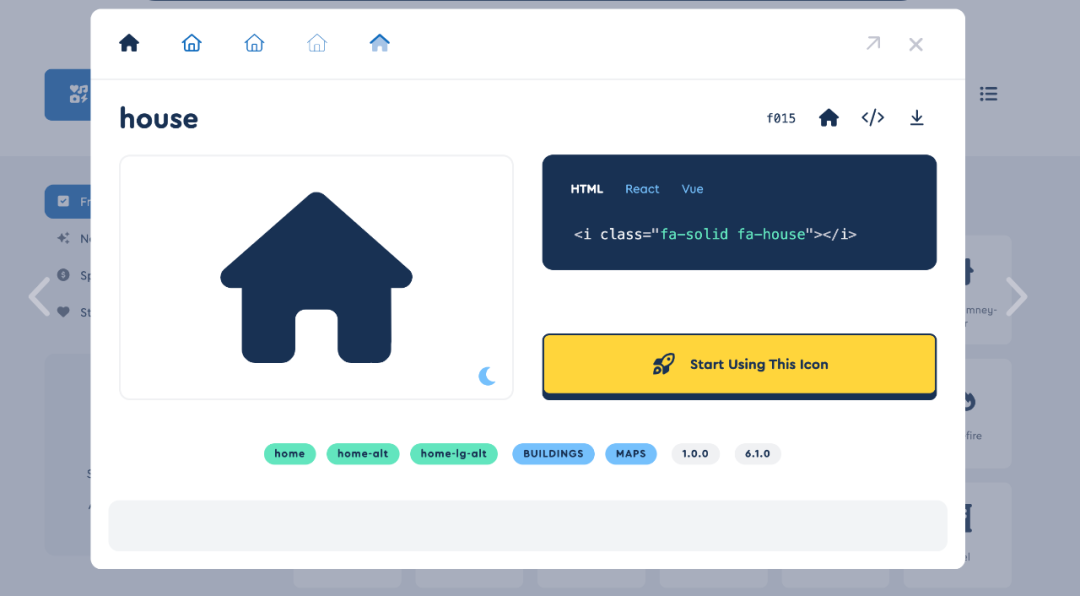
Task: Click the 6.1.0 version tag
Action: click(x=758, y=454)
